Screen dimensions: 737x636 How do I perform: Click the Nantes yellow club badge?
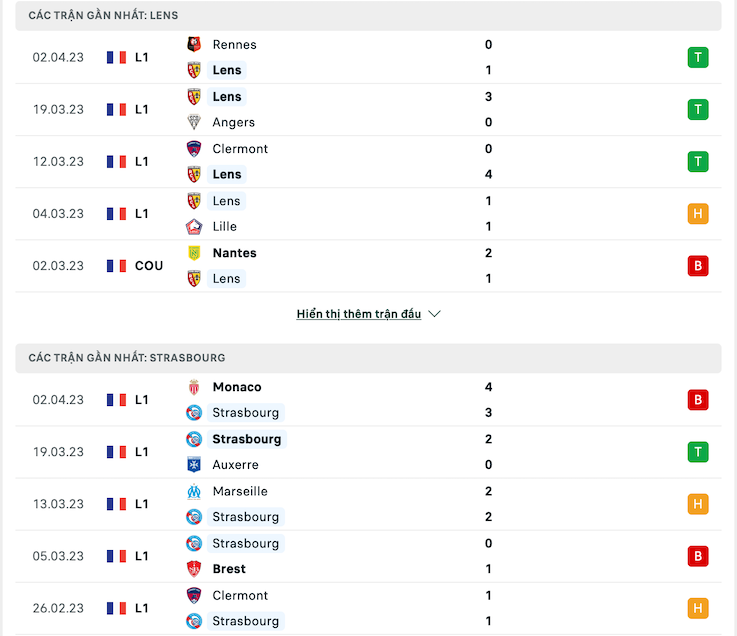194,253
